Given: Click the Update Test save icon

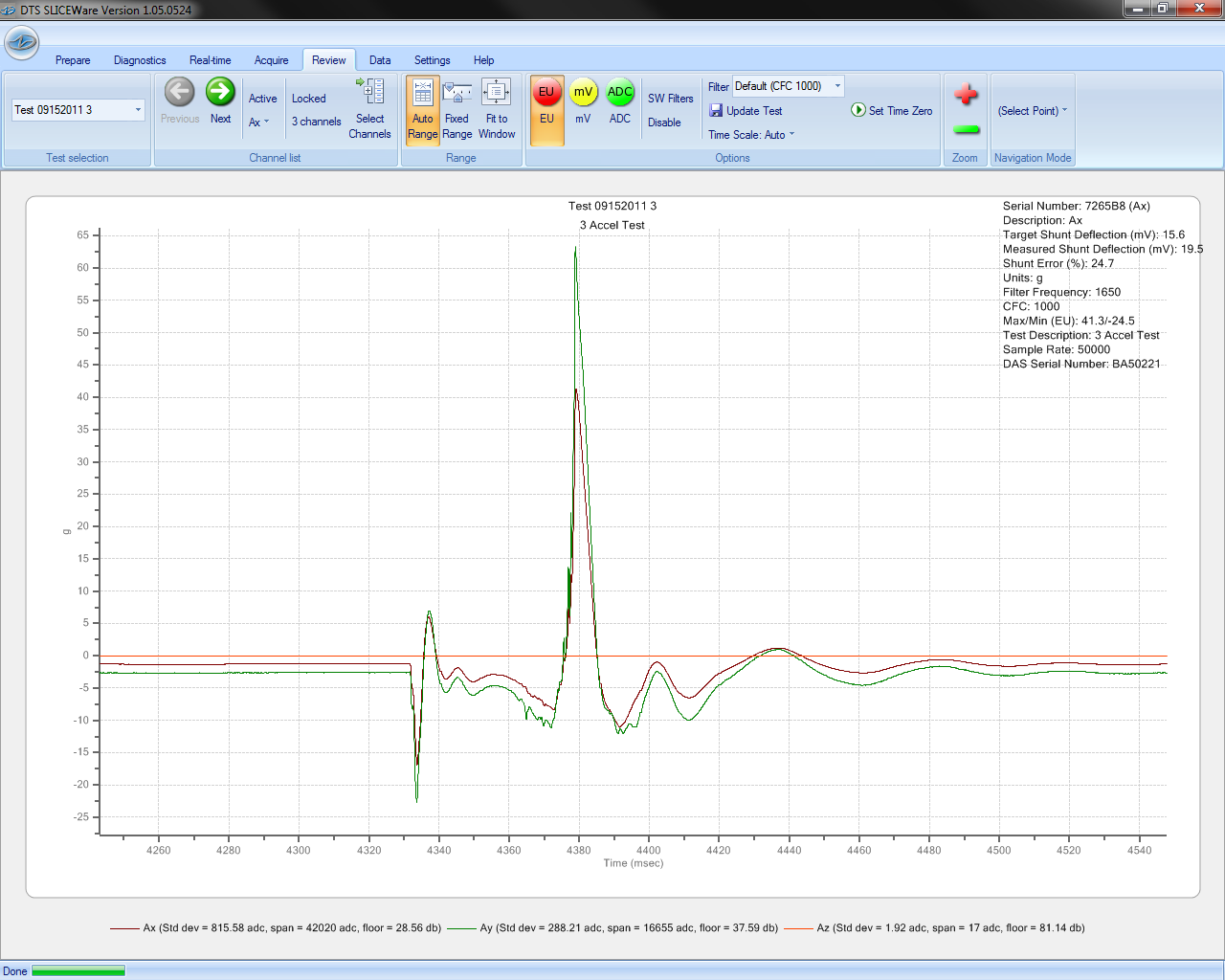Looking at the screenshot, I should pos(716,111).
